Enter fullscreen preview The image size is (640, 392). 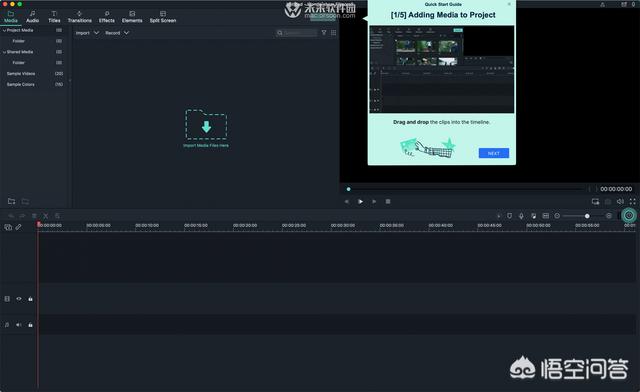(632, 201)
